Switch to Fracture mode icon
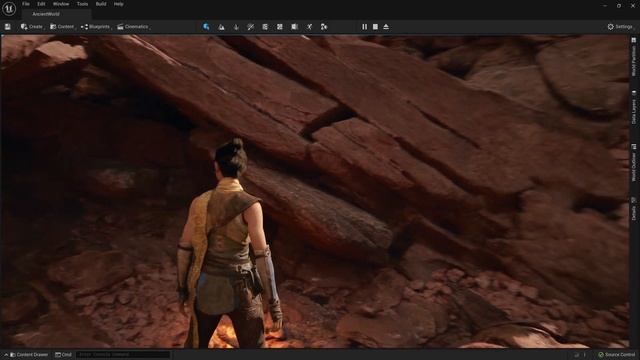Viewport: 640px width, 360px height. pos(280,27)
